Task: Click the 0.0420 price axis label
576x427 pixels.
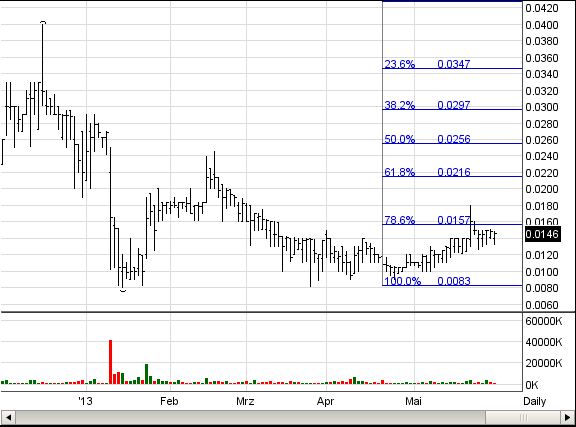Action: (x=542, y=8)
